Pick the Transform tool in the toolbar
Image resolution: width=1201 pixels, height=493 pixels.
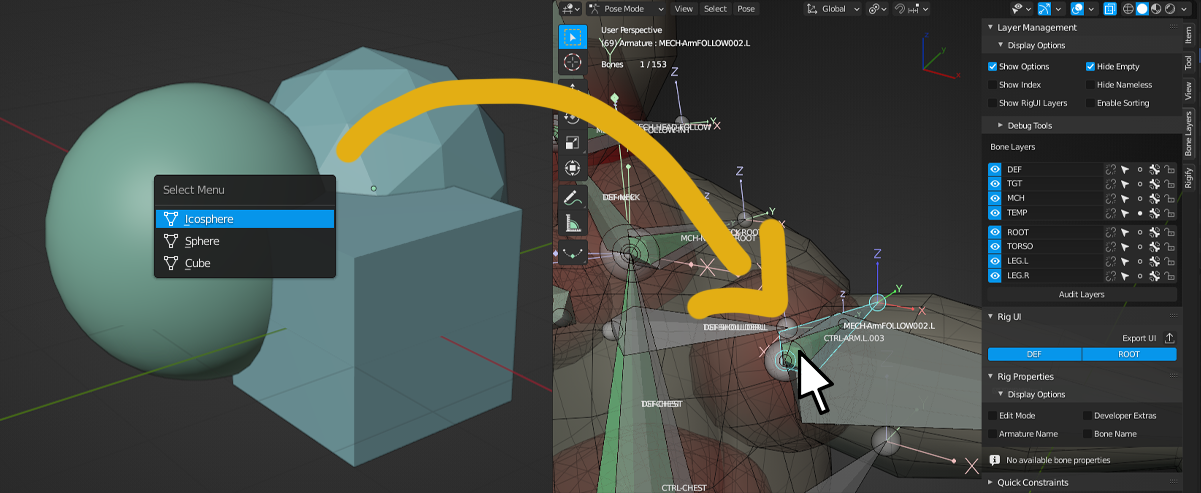point(572,168)
